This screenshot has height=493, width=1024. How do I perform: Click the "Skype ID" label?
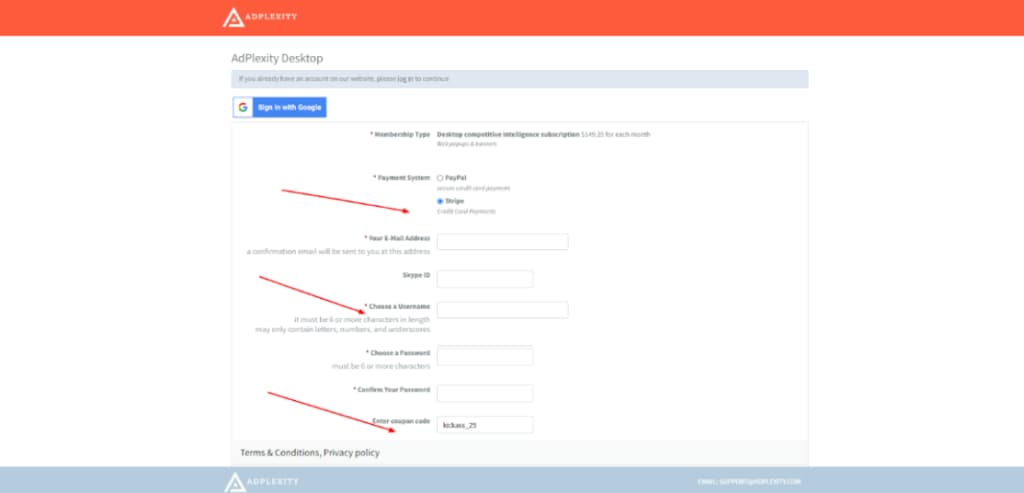pyautogui.click(x=416, y=275)
